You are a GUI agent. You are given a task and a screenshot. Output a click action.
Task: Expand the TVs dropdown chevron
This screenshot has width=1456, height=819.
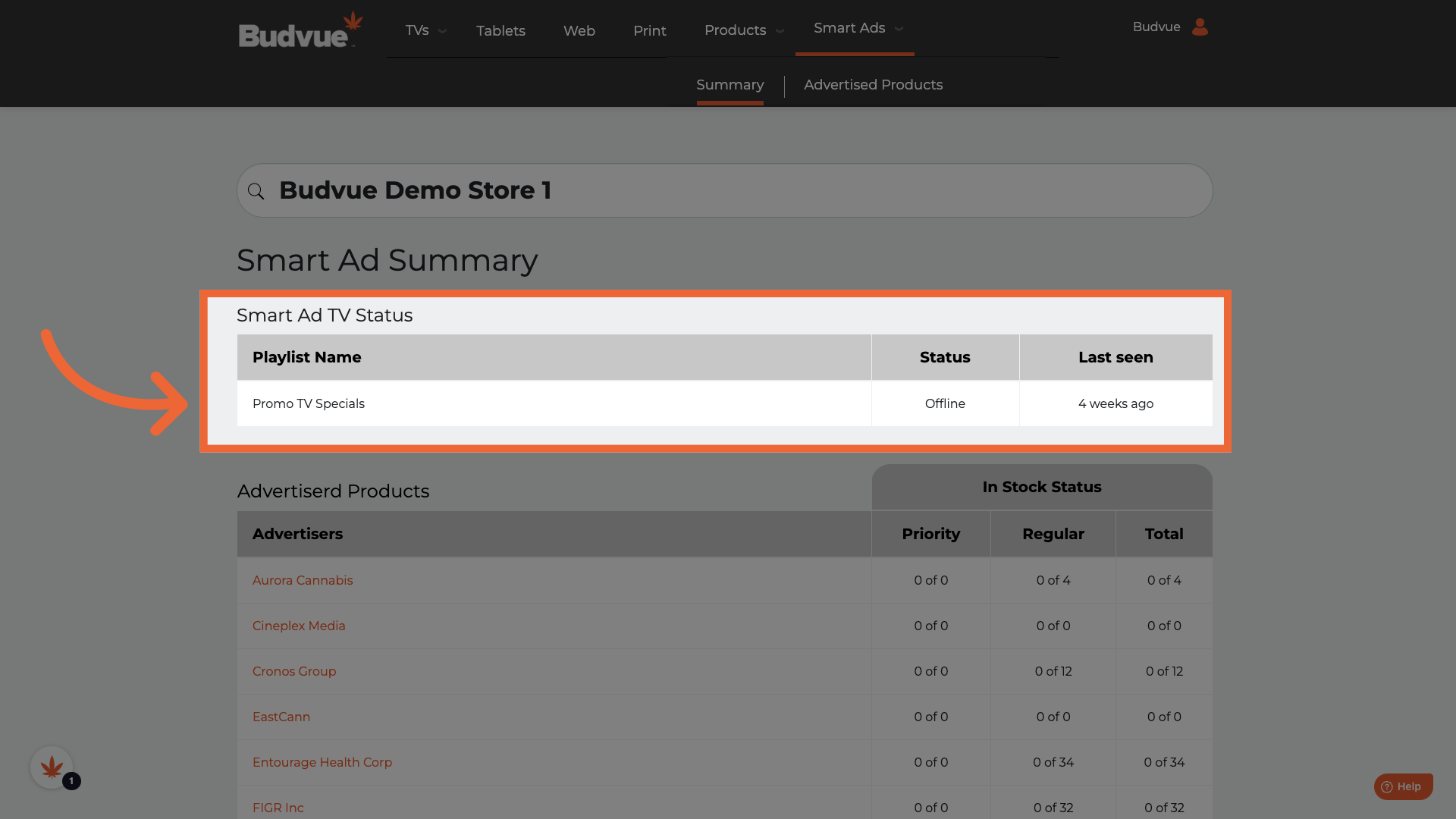(443, 31)
